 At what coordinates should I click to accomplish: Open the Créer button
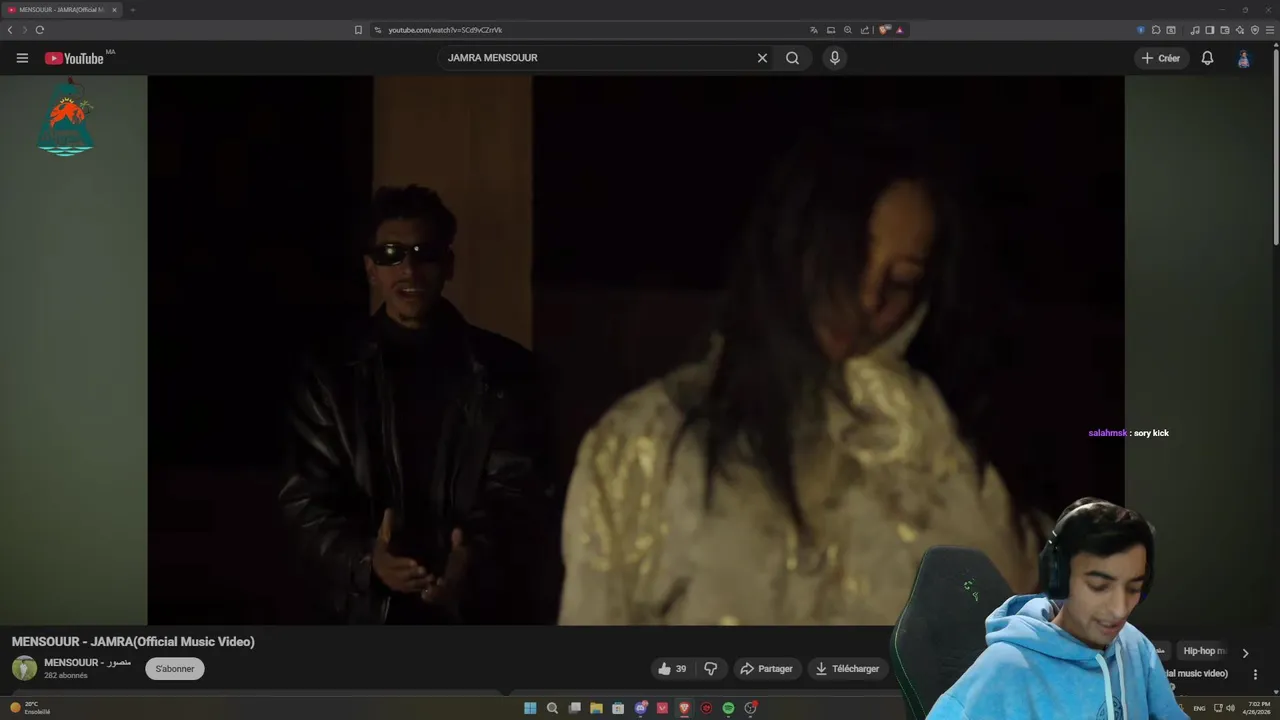tap(1161, 58)
